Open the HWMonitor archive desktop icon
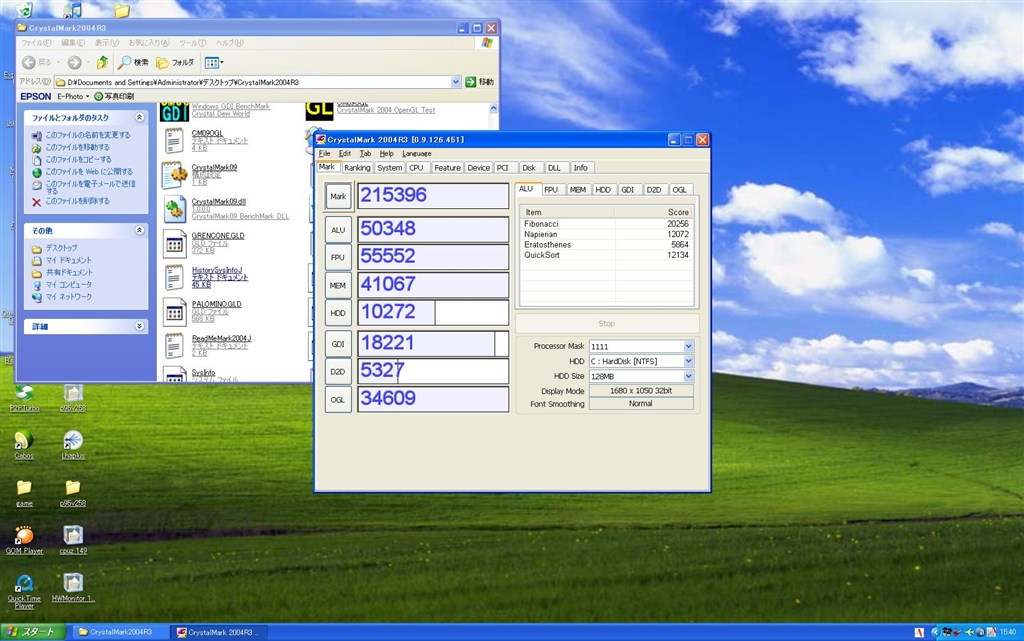 [x=72, y=583]
